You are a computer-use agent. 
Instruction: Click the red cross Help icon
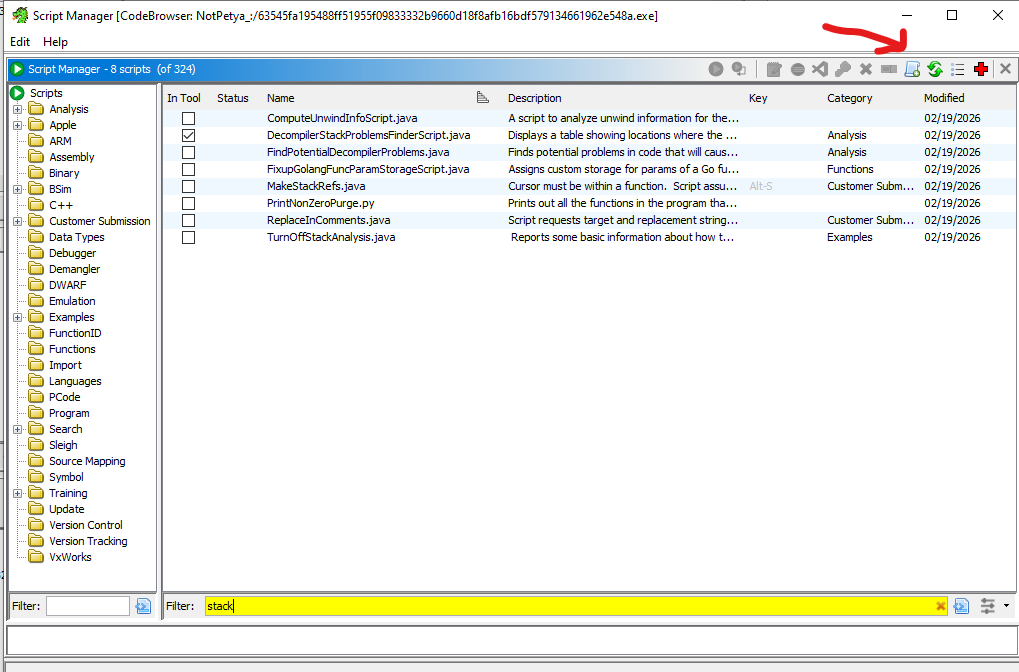981,69
